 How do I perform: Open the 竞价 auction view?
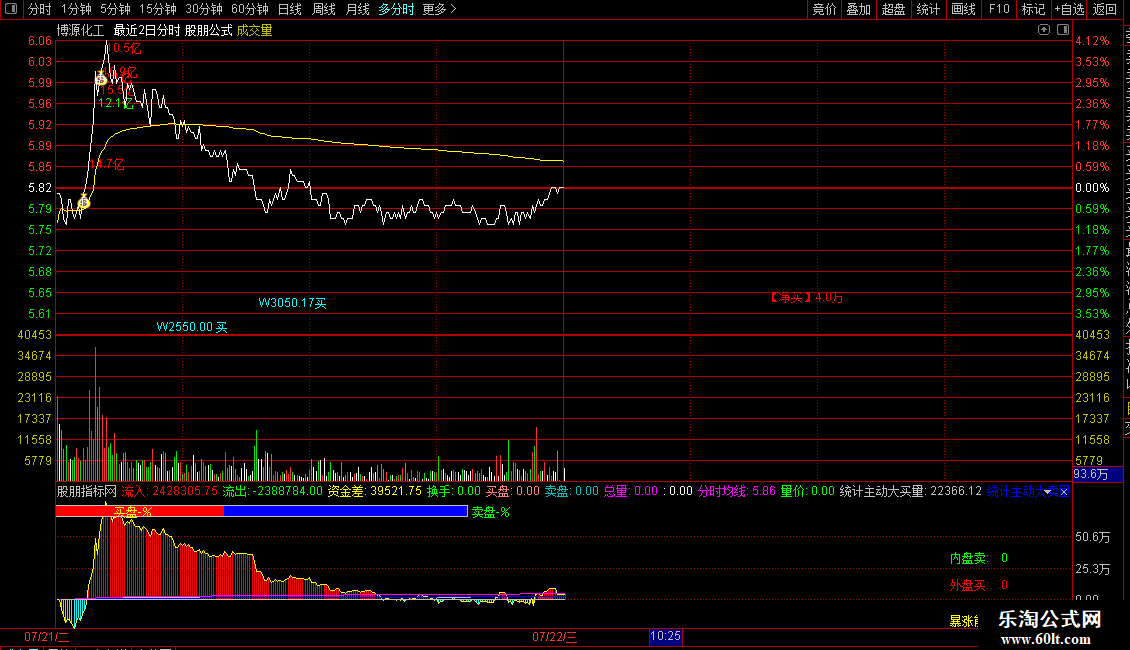(x=824, y=9)
